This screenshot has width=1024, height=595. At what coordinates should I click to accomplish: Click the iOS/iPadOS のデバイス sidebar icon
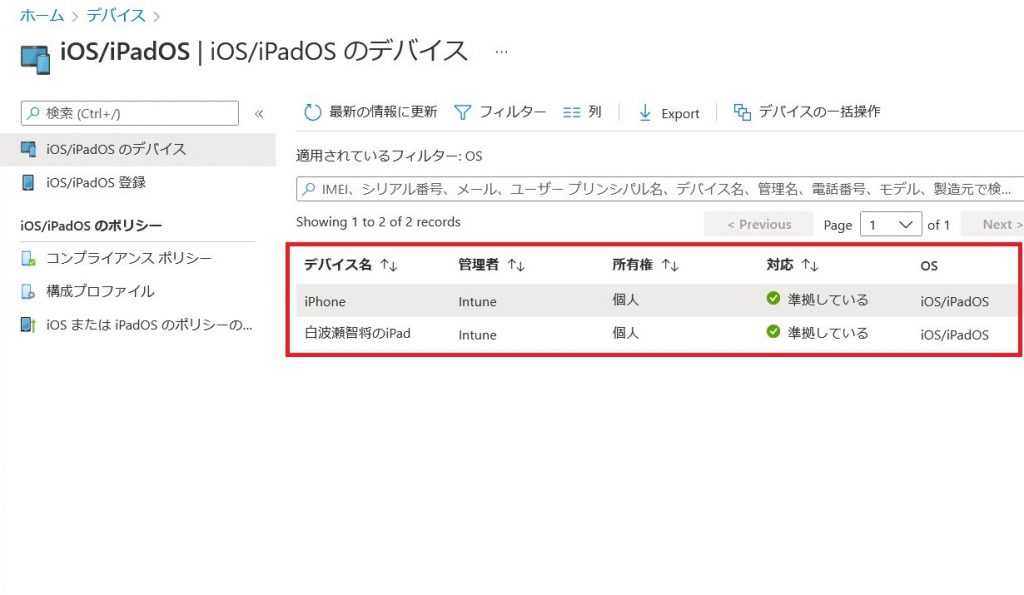pyautogui.click(x=28, y=149)
